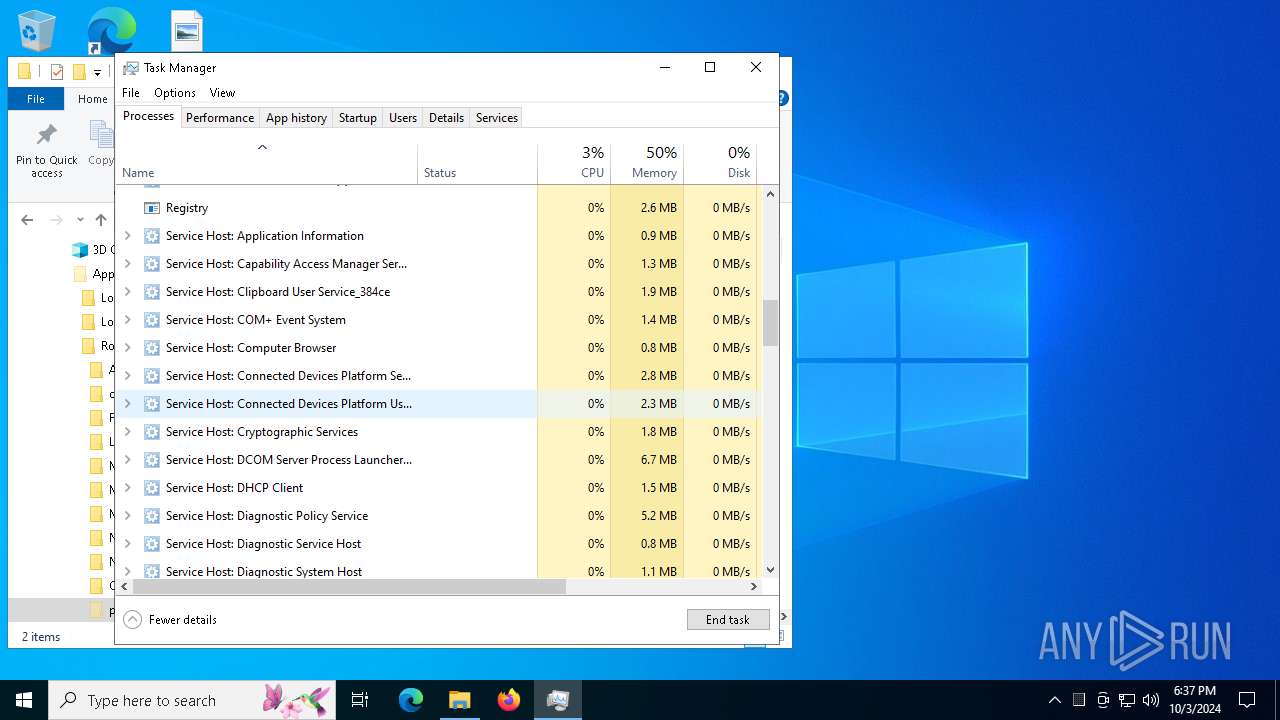Click the vertical scrollbar thumb in process list
The image size is (1280, 720).
pyautogui.click(x=771, y=322)
